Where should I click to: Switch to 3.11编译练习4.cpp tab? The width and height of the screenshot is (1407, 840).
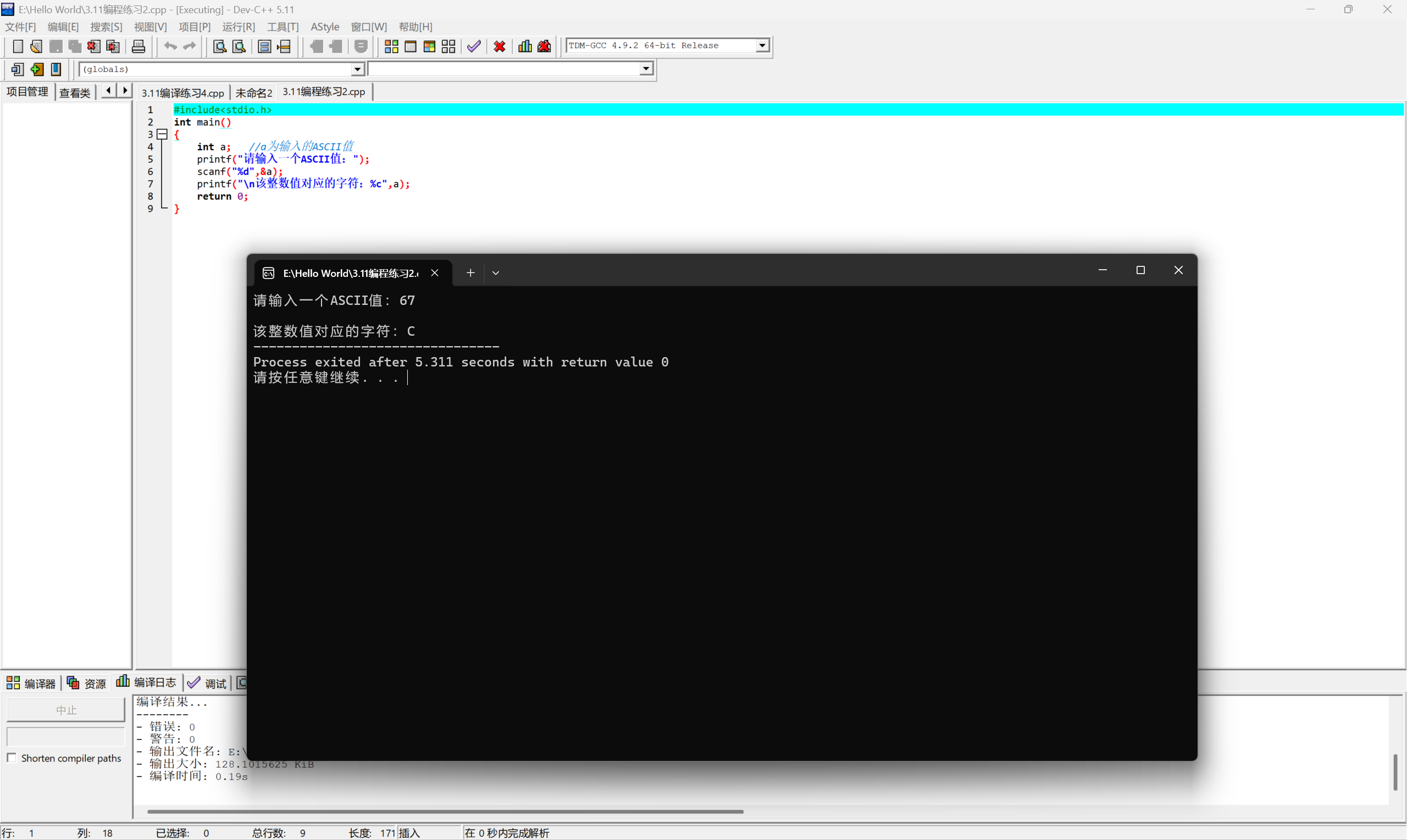tap(182, 92)
